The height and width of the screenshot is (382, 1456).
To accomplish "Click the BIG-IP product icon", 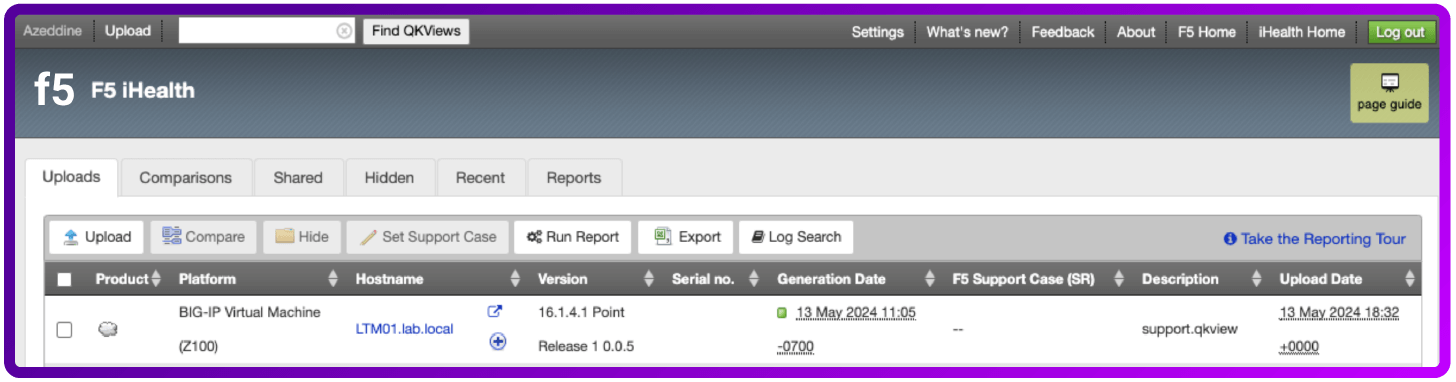I will tap(107, 329).
